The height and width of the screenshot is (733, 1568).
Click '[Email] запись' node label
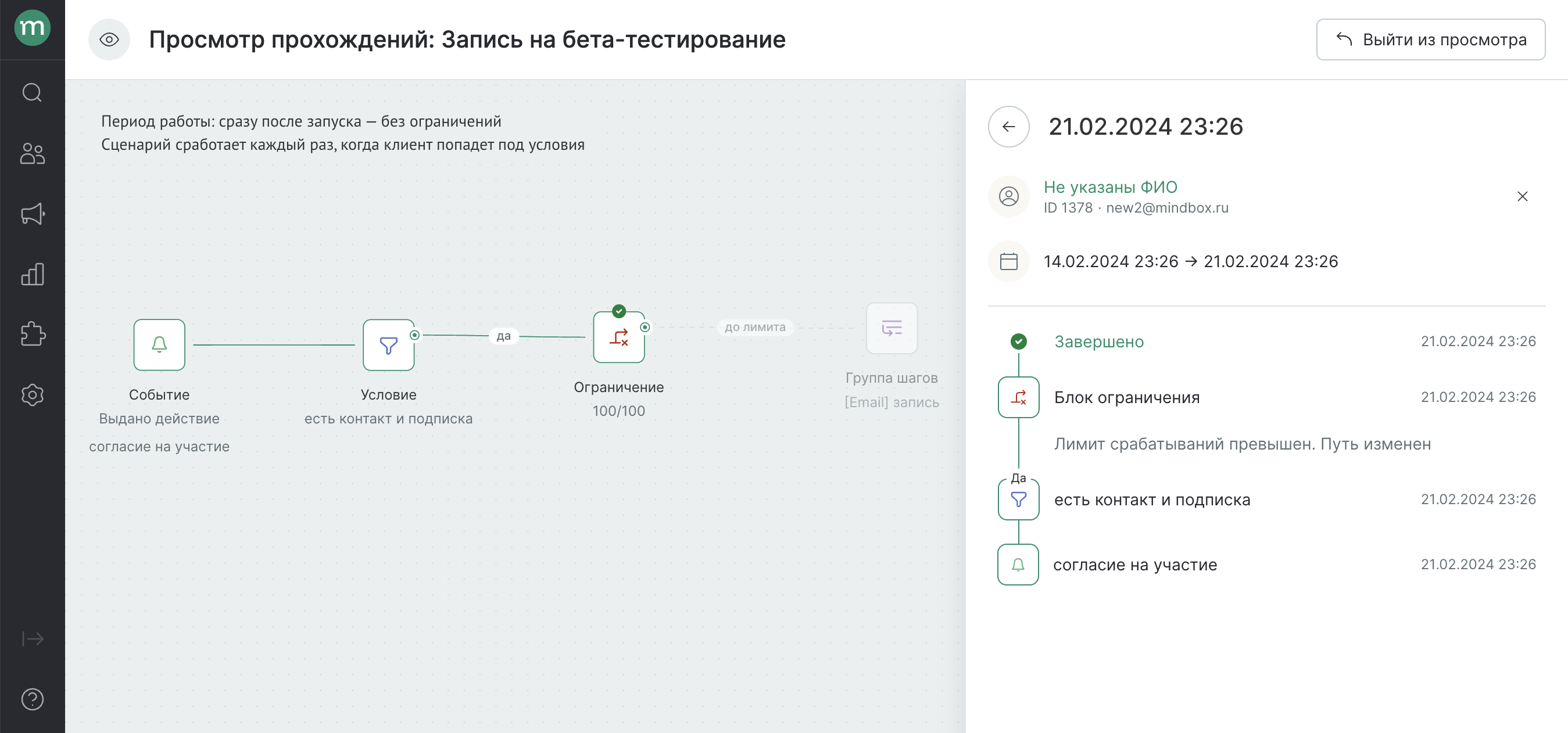(x=892, y=402)
